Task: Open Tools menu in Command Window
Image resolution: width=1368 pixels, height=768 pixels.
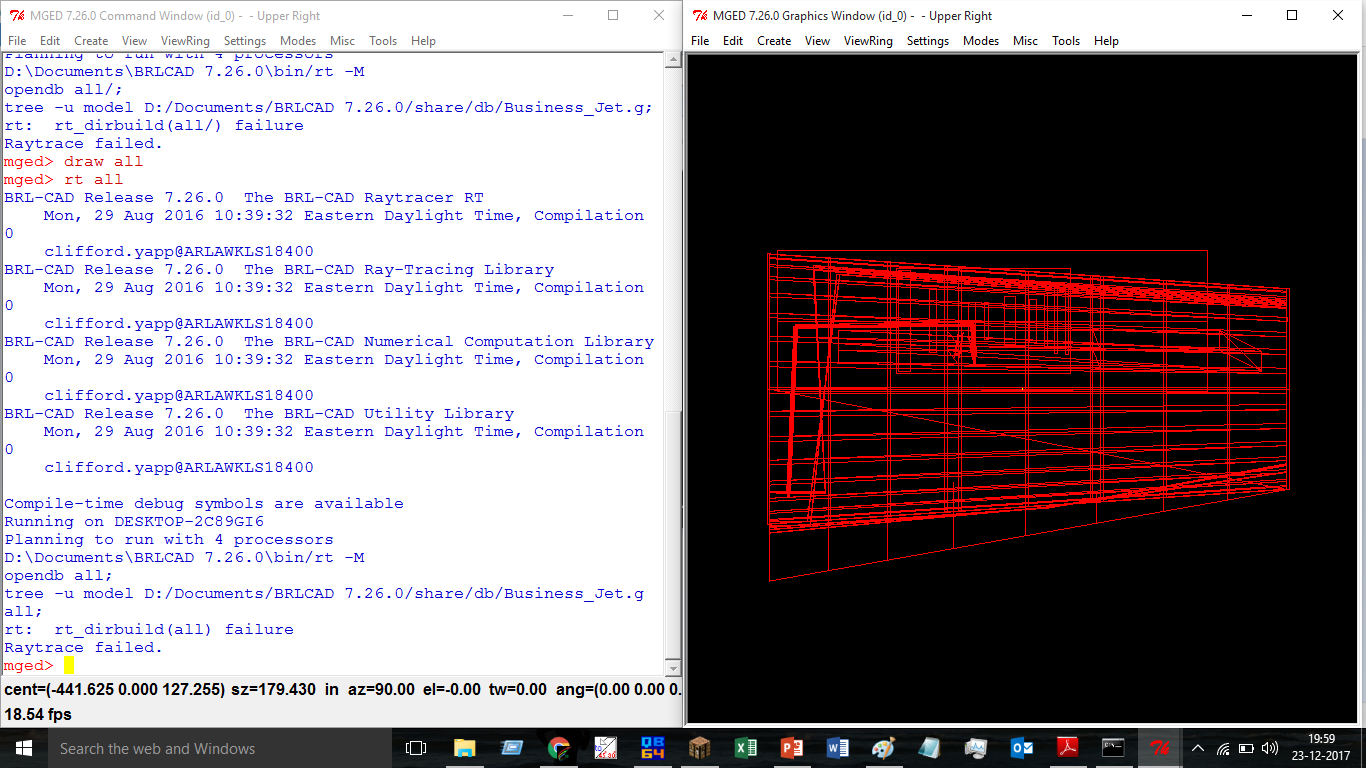Action: point(383,41)
